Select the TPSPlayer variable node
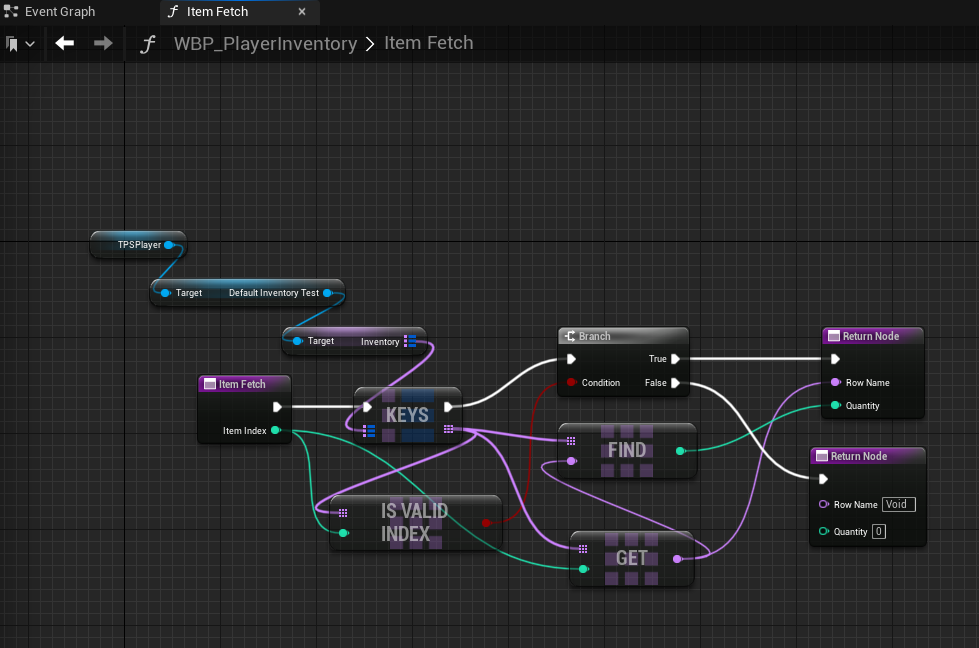The height and width of the screenshot is (648, 979). (x=138, y=245)
